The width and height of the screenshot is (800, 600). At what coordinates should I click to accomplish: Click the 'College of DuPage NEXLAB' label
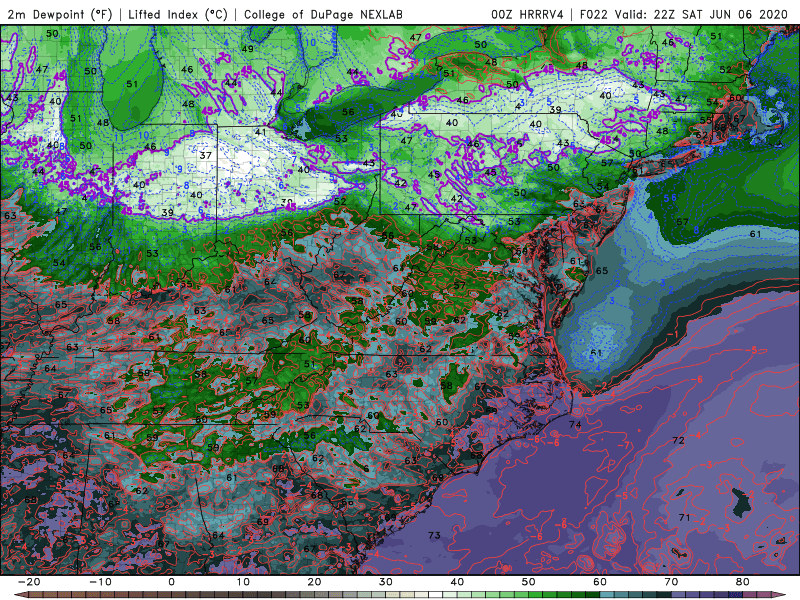323,14
